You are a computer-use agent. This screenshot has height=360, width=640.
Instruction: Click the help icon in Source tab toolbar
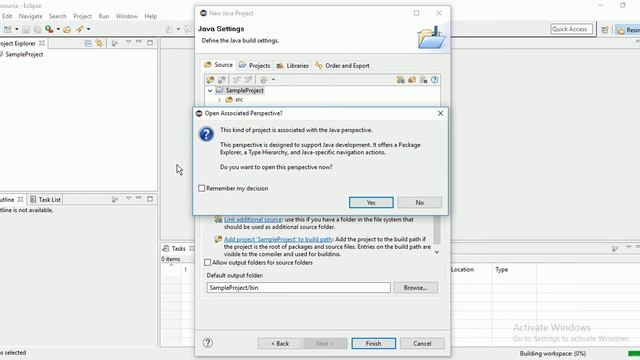435,80
